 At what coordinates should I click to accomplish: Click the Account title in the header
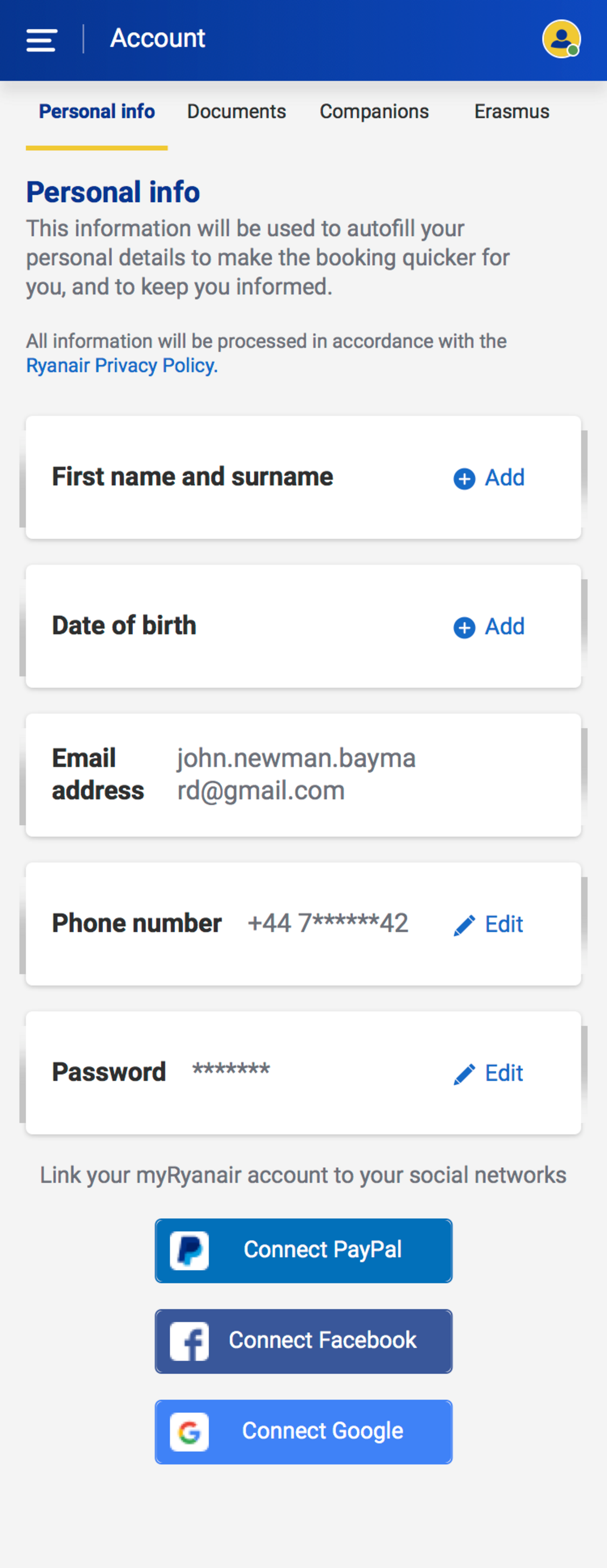(157, 38)
